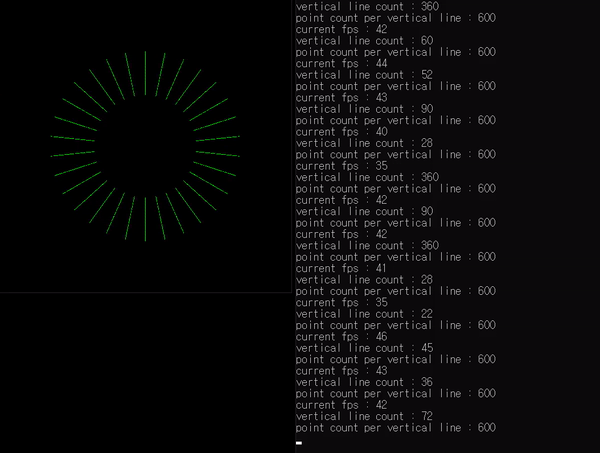
Task: Click the blinking console cursor at the prompt
Action: [x=299, y=443]
